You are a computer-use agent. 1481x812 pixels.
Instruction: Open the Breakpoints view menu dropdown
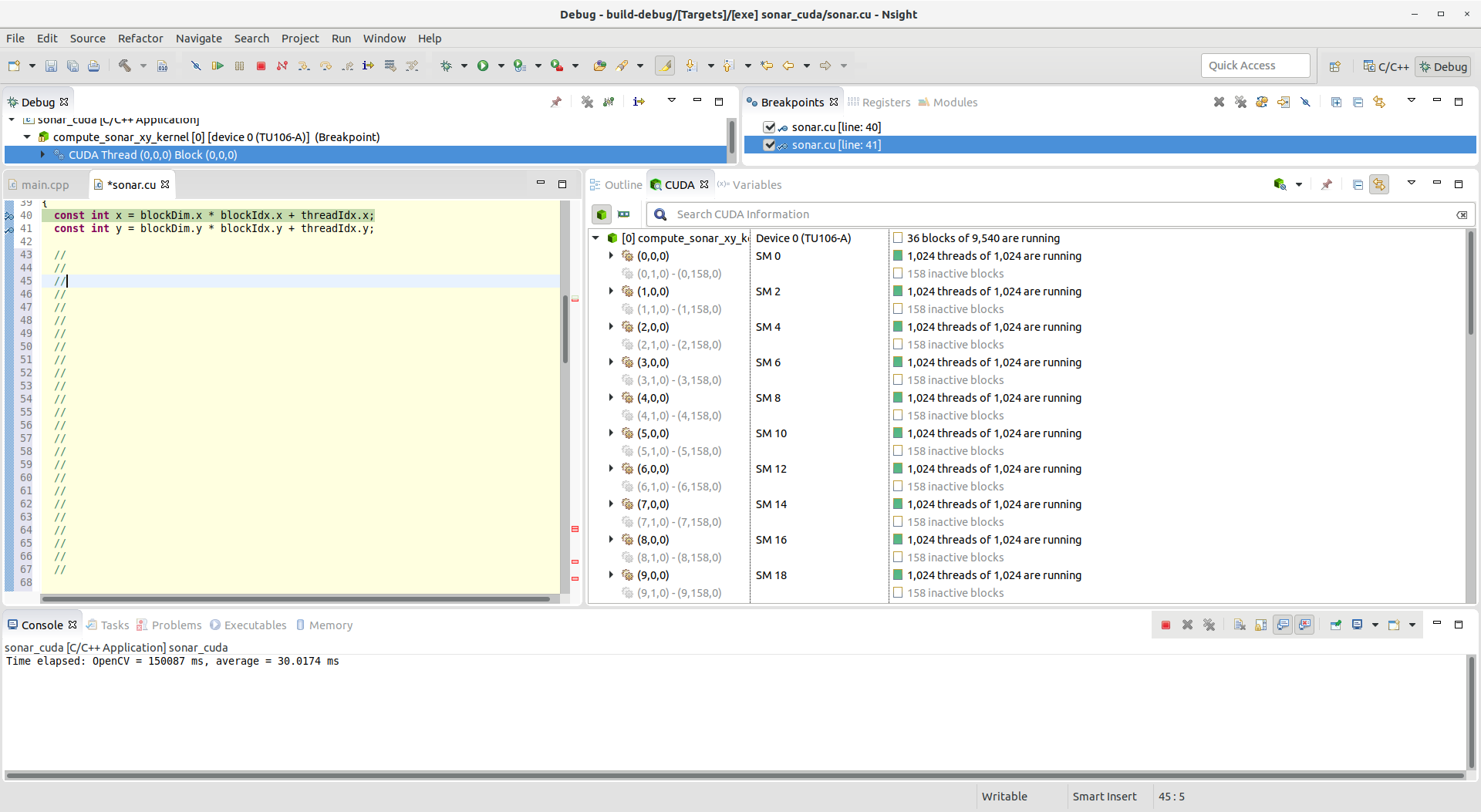pyautogui.click(x=1412, y=101)
